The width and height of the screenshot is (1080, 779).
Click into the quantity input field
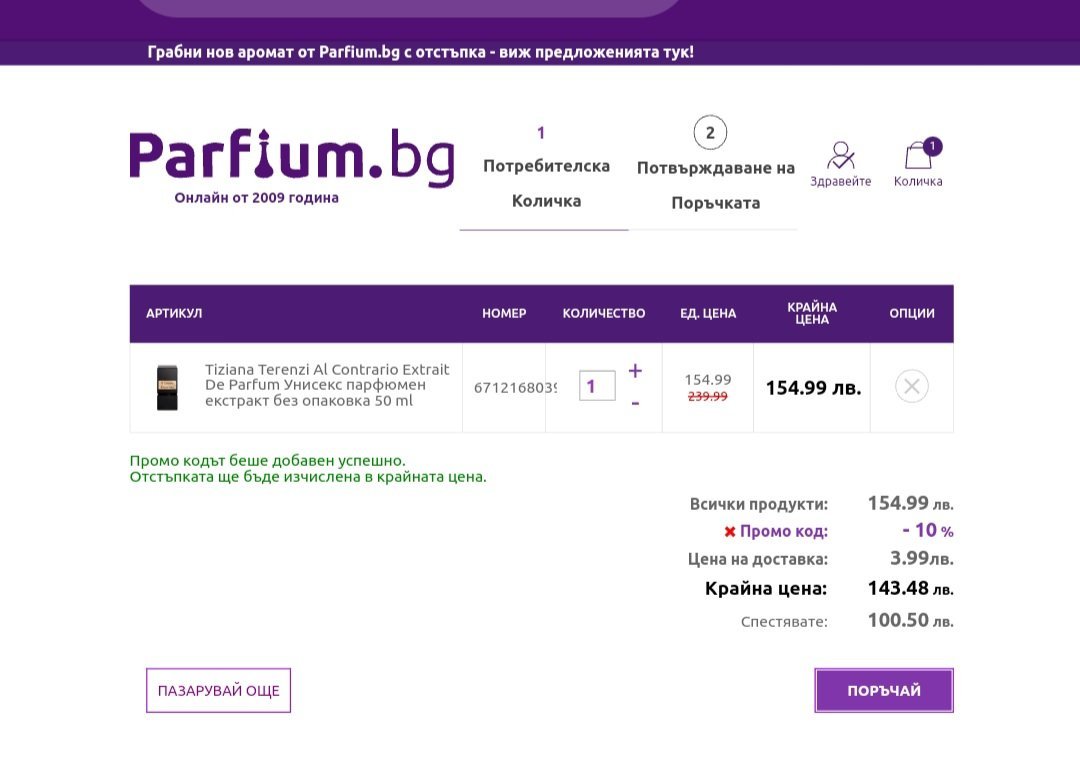tap(596, 386)
